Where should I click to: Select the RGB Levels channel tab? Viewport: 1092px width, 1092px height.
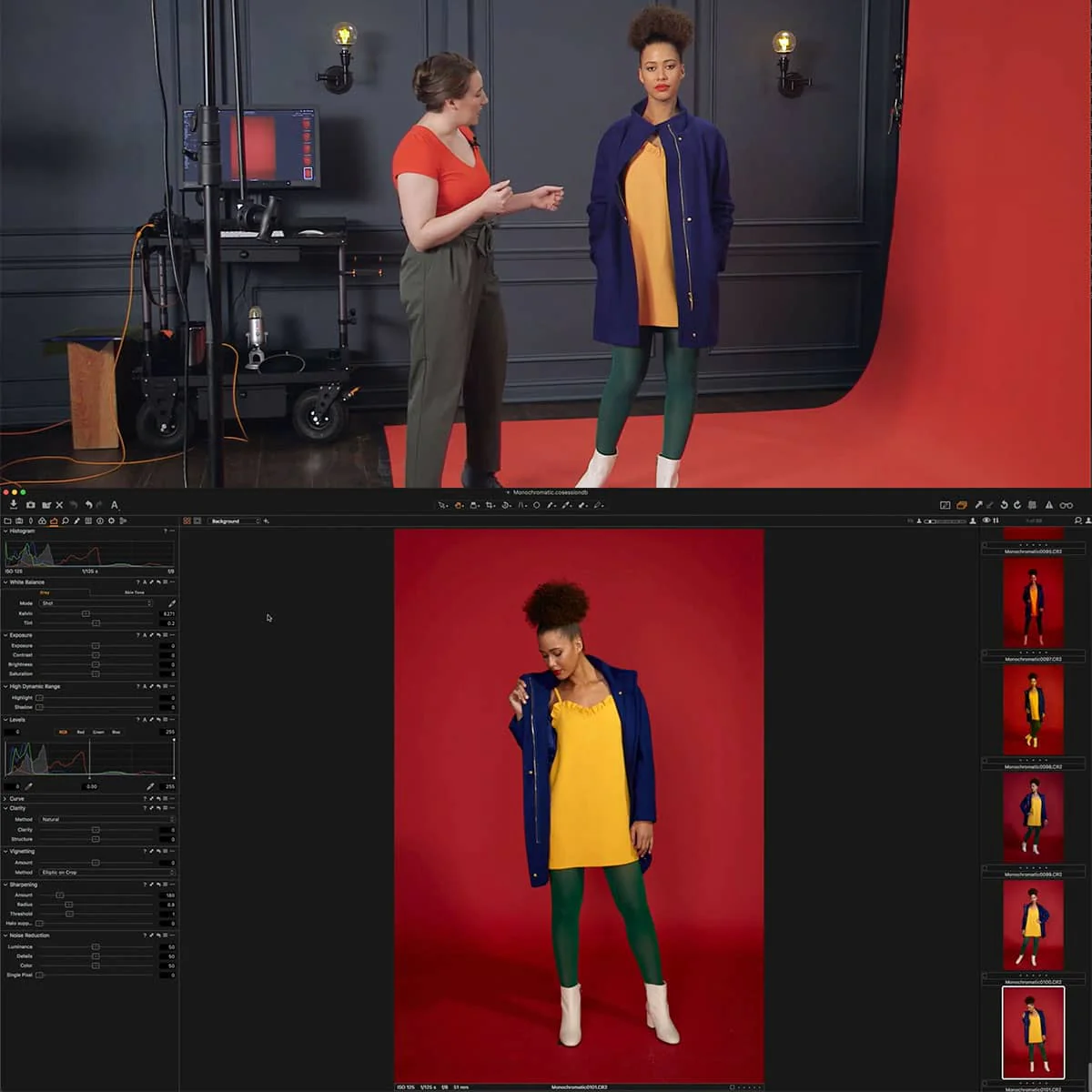click(x=63, y=732)
